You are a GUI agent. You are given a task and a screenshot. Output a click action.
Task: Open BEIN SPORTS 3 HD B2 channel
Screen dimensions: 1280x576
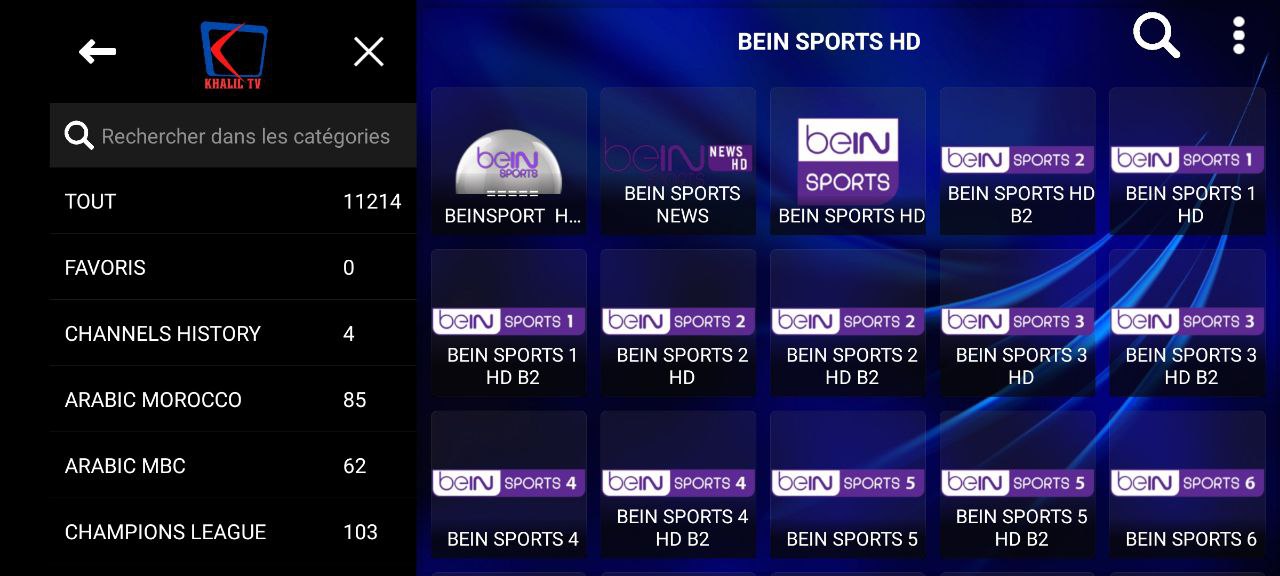tap(1187, 323)
